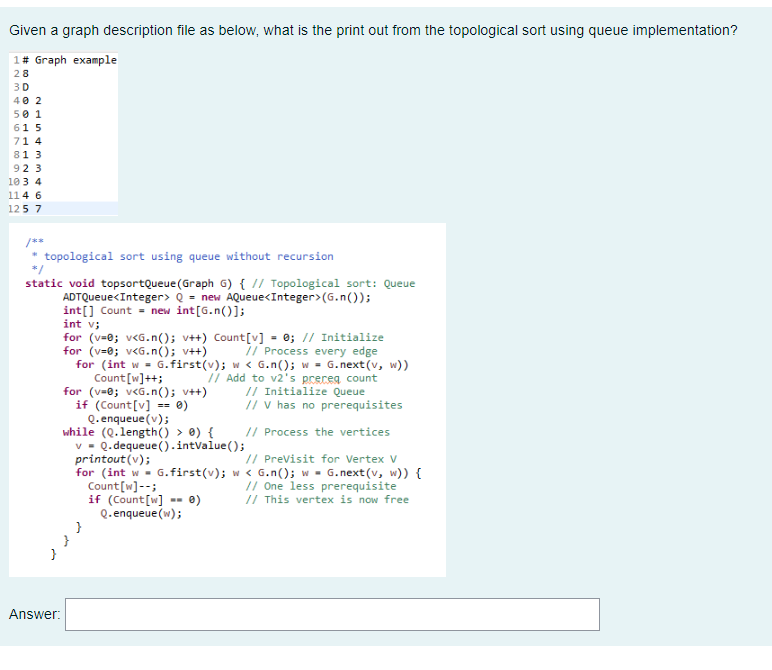Click the 'int v;' declaration line

tap(81, 324)
